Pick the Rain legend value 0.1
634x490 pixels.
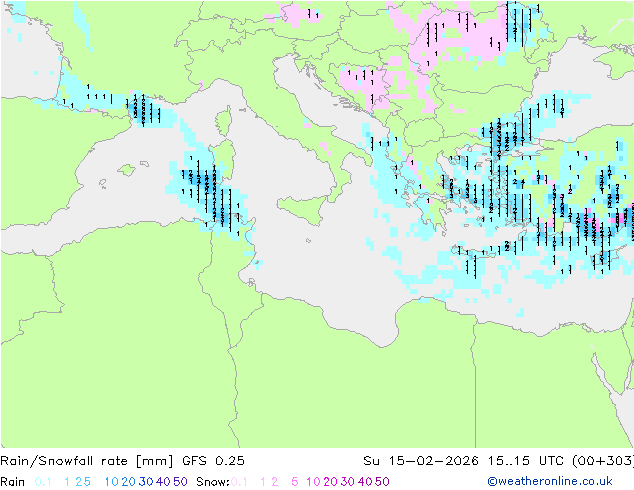[x=43, y=482]
